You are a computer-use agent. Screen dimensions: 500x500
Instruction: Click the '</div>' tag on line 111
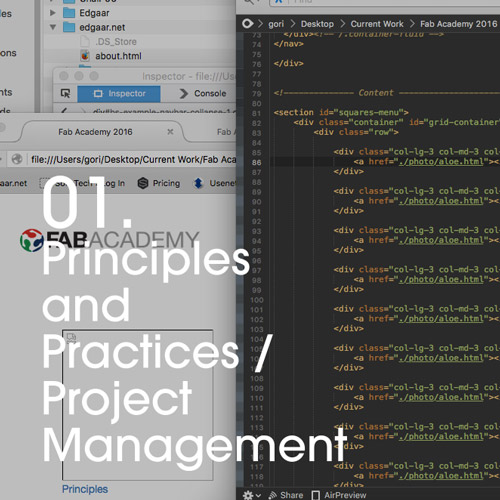click(348, 407)
